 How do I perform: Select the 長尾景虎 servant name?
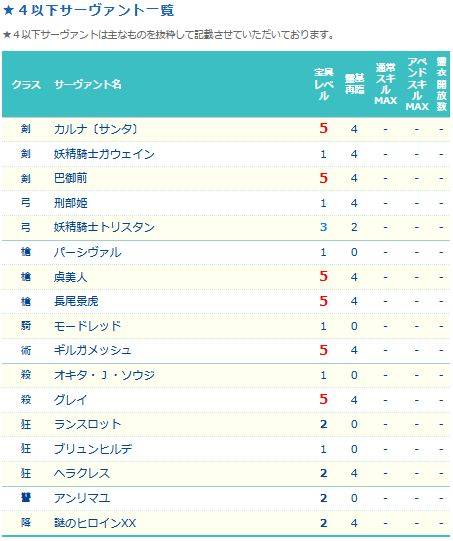tap(76, 301)
